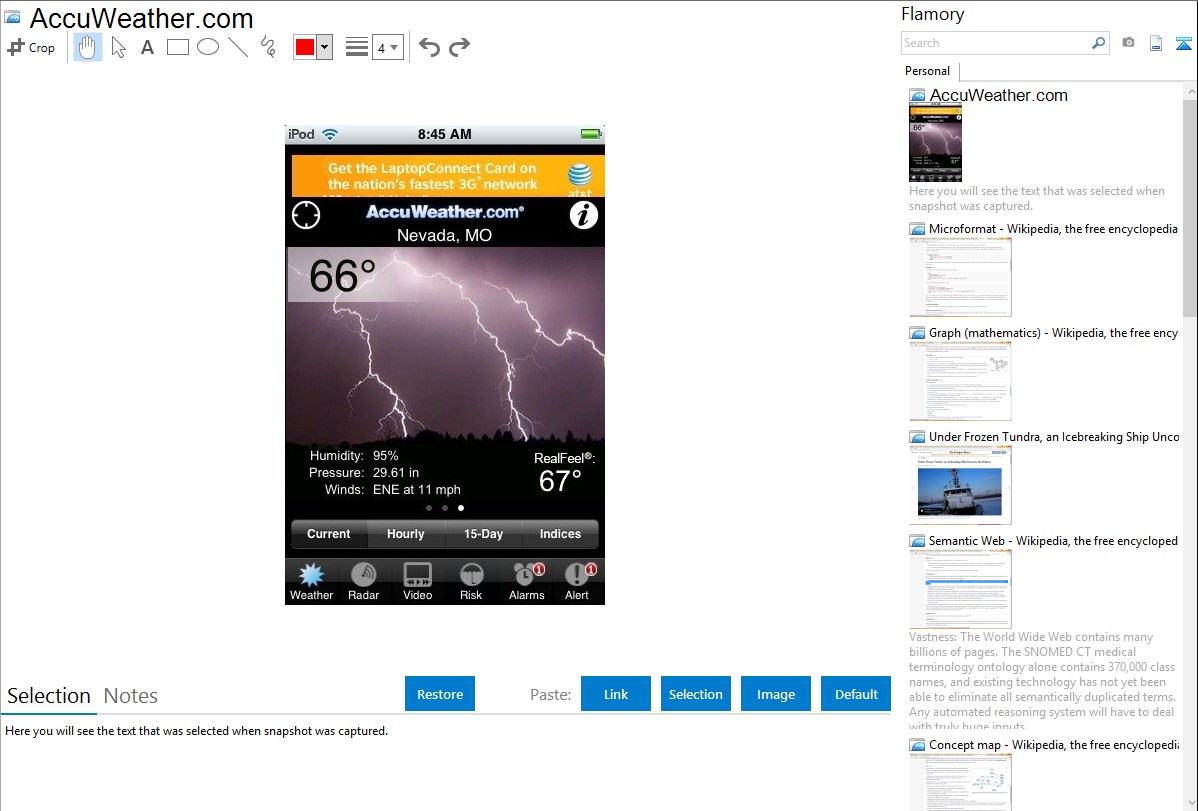Open the color dropdown arrow
Screen dimensions: 1198x811
325,47
